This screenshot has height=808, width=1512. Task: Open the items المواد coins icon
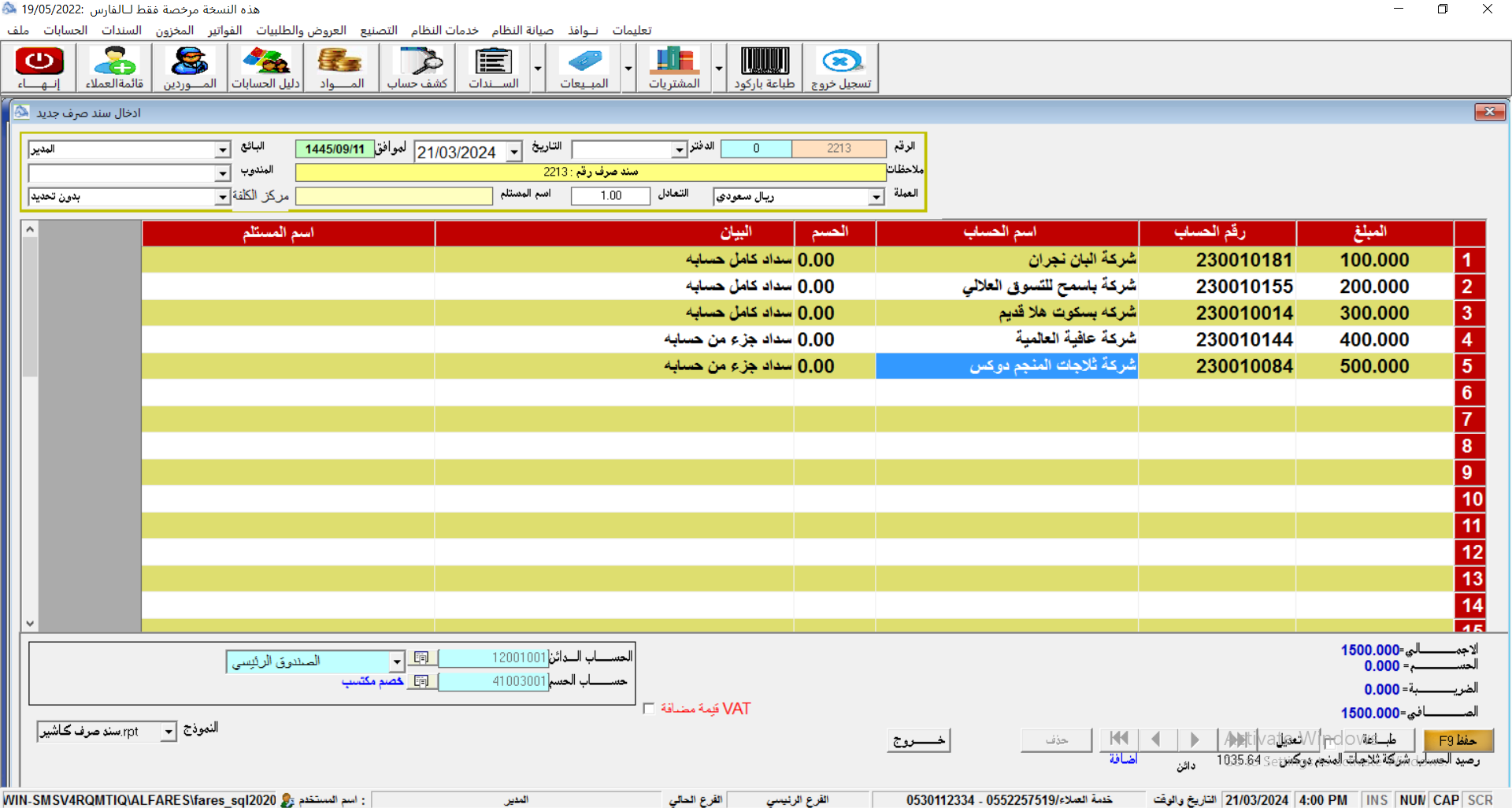point(341,68)
